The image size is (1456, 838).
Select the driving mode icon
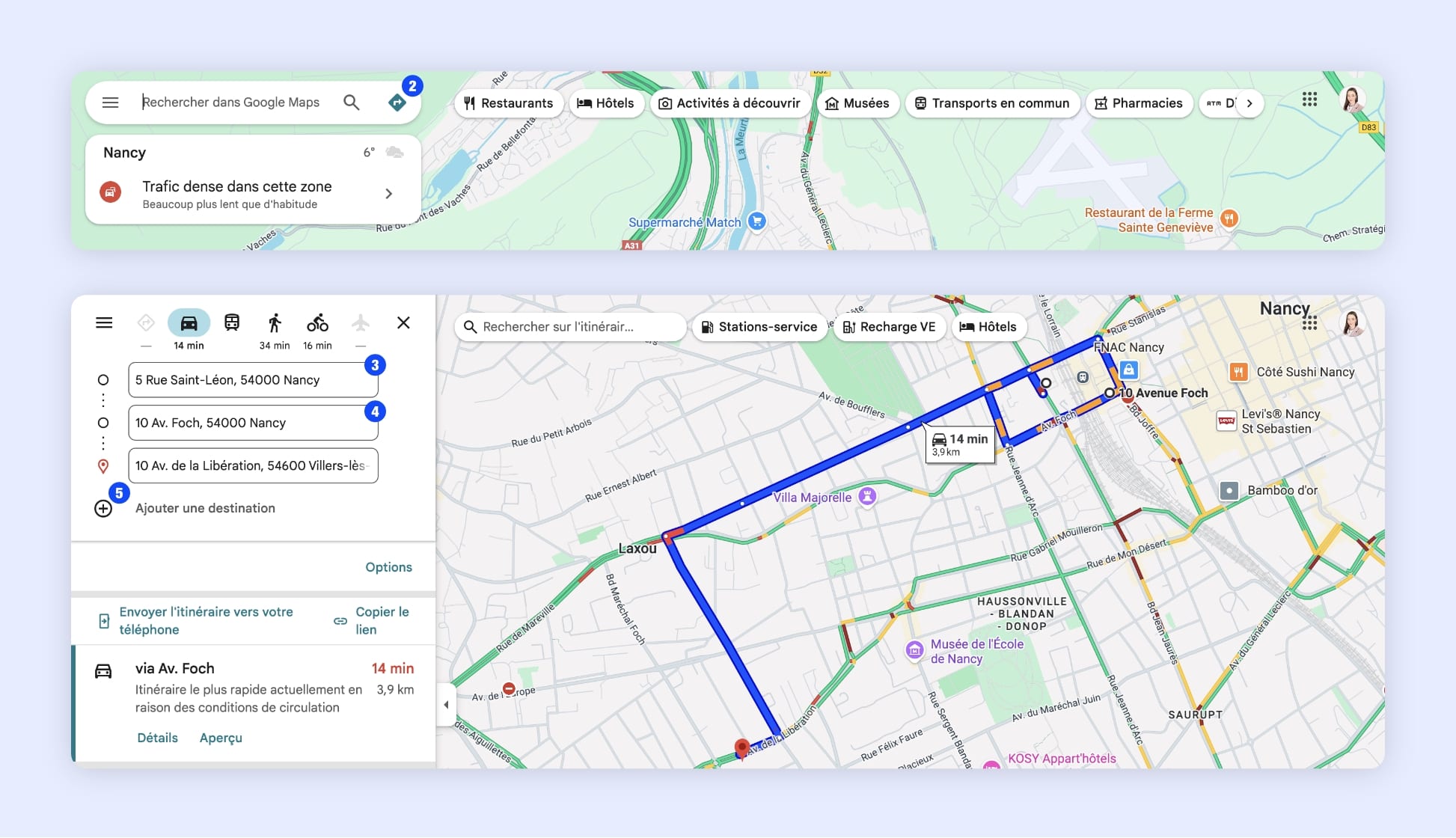[189, 322]
